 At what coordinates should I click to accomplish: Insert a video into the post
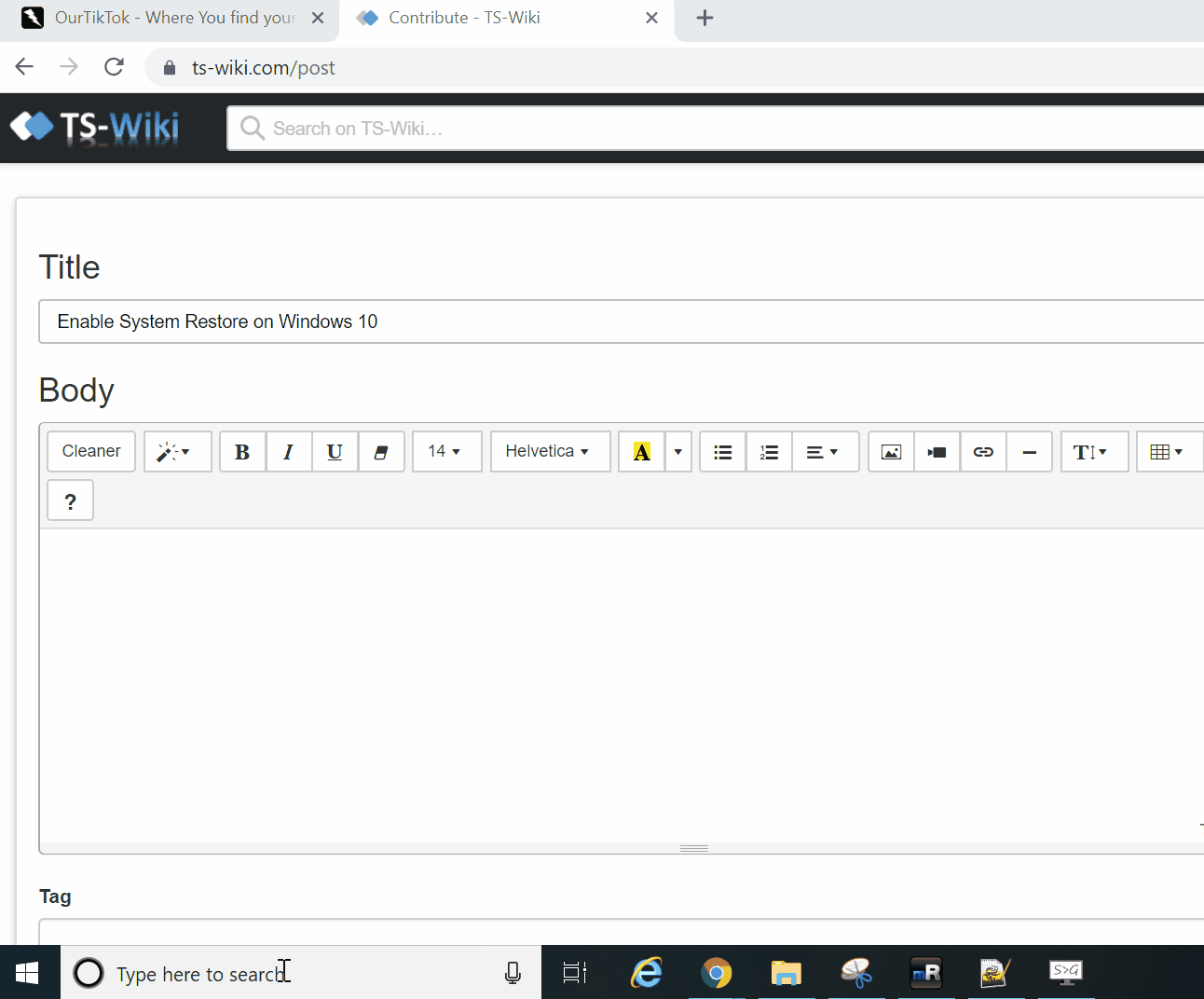coord(937,452)
